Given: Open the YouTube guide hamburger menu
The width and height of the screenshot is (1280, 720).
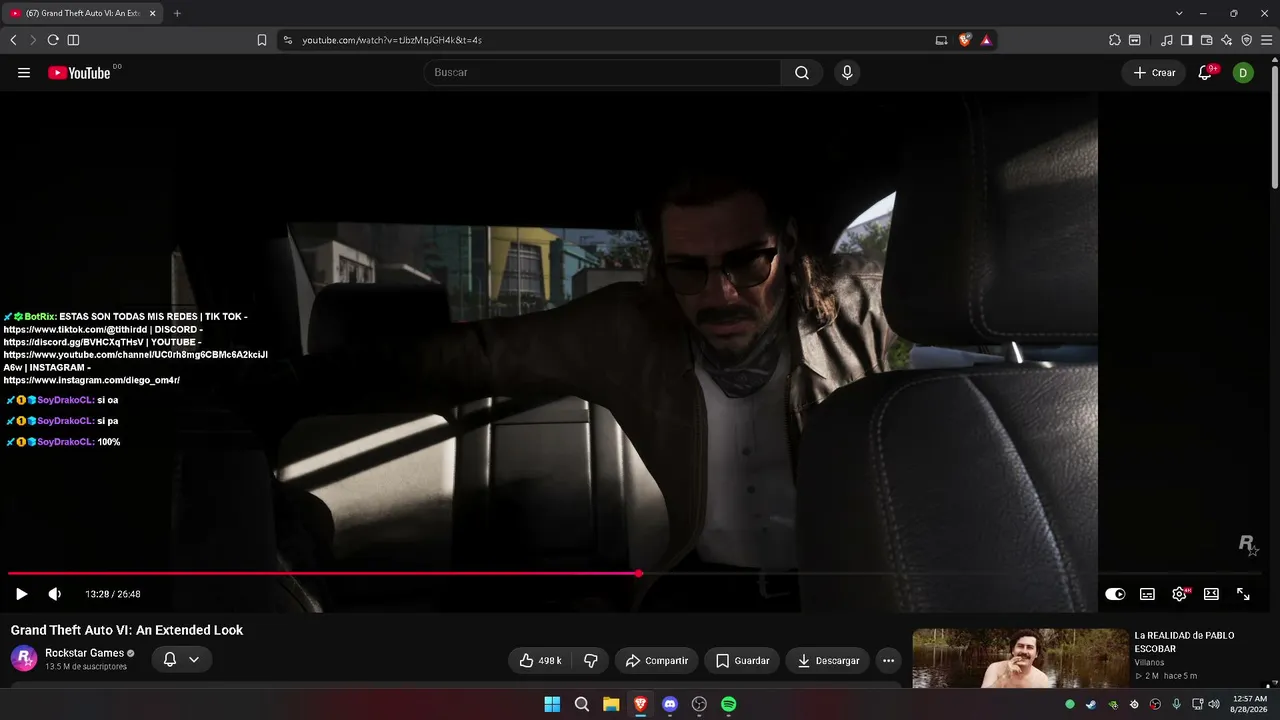Looking at the screenshot, I should pos(24,73).
